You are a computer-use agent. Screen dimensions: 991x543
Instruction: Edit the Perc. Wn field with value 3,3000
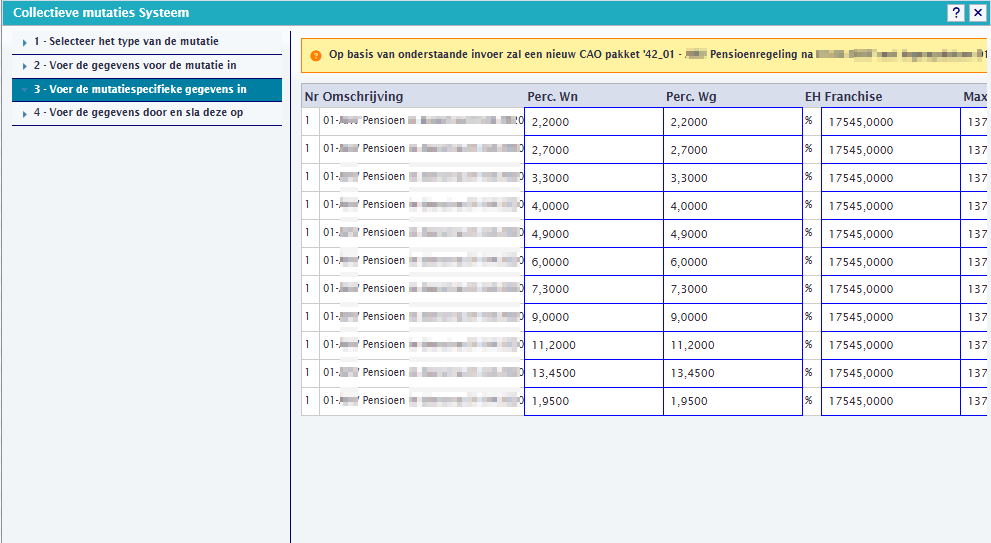(594, 178)
